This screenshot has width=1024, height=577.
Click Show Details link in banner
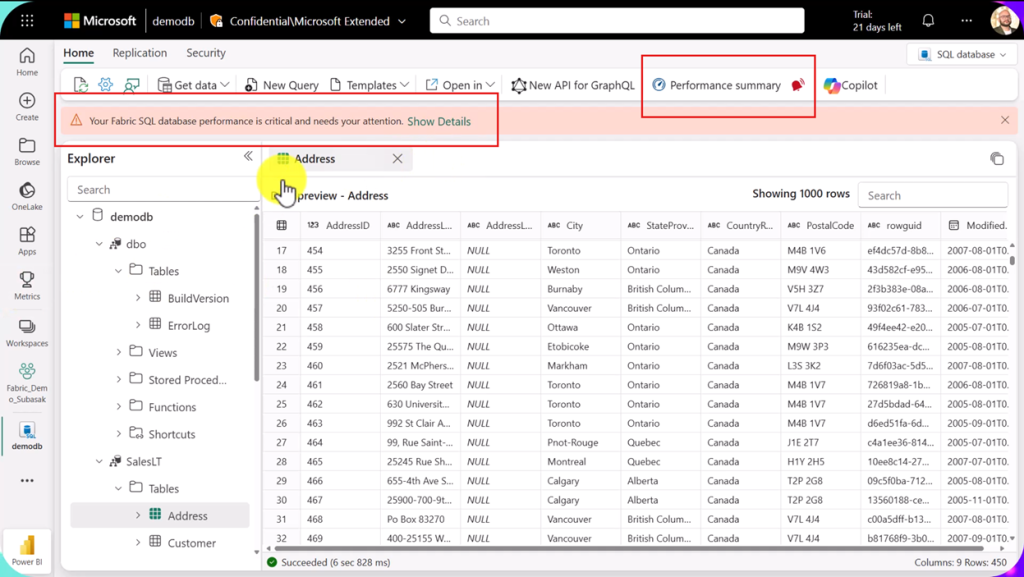point(439,121)
